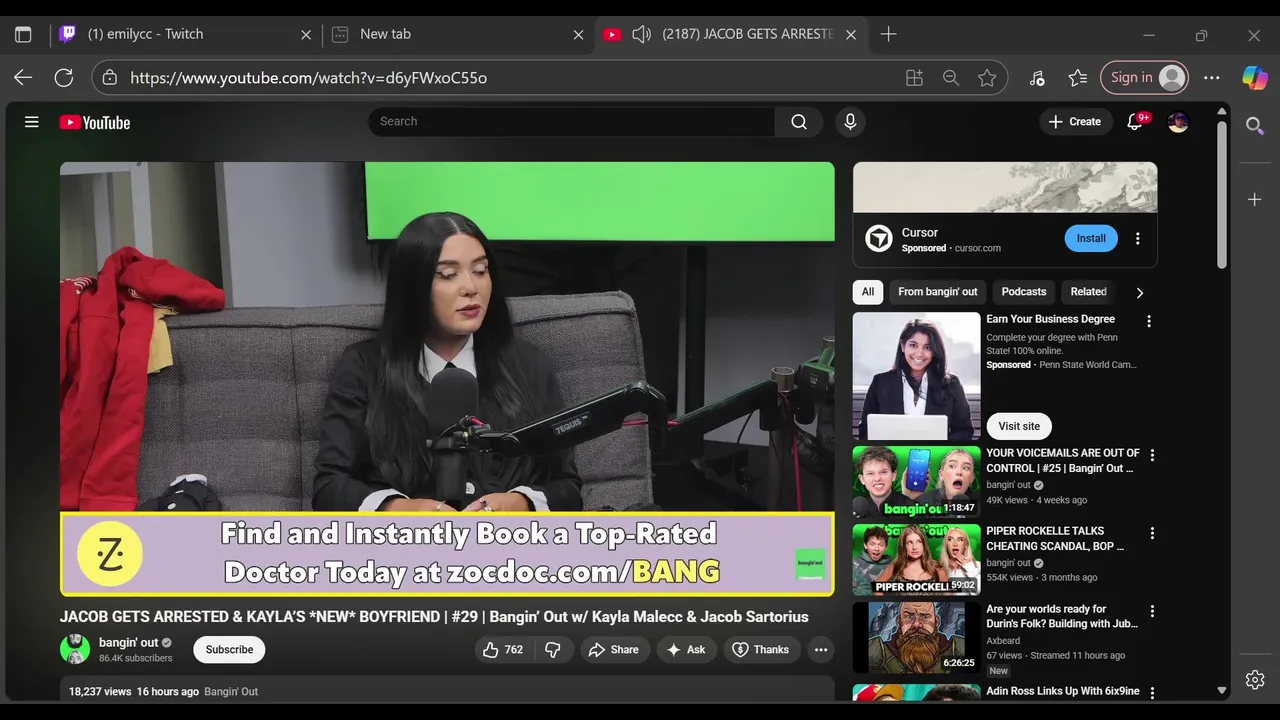Click Visit site on Penn State ad
The image size is (1280, 720).
click(1019, 426)
